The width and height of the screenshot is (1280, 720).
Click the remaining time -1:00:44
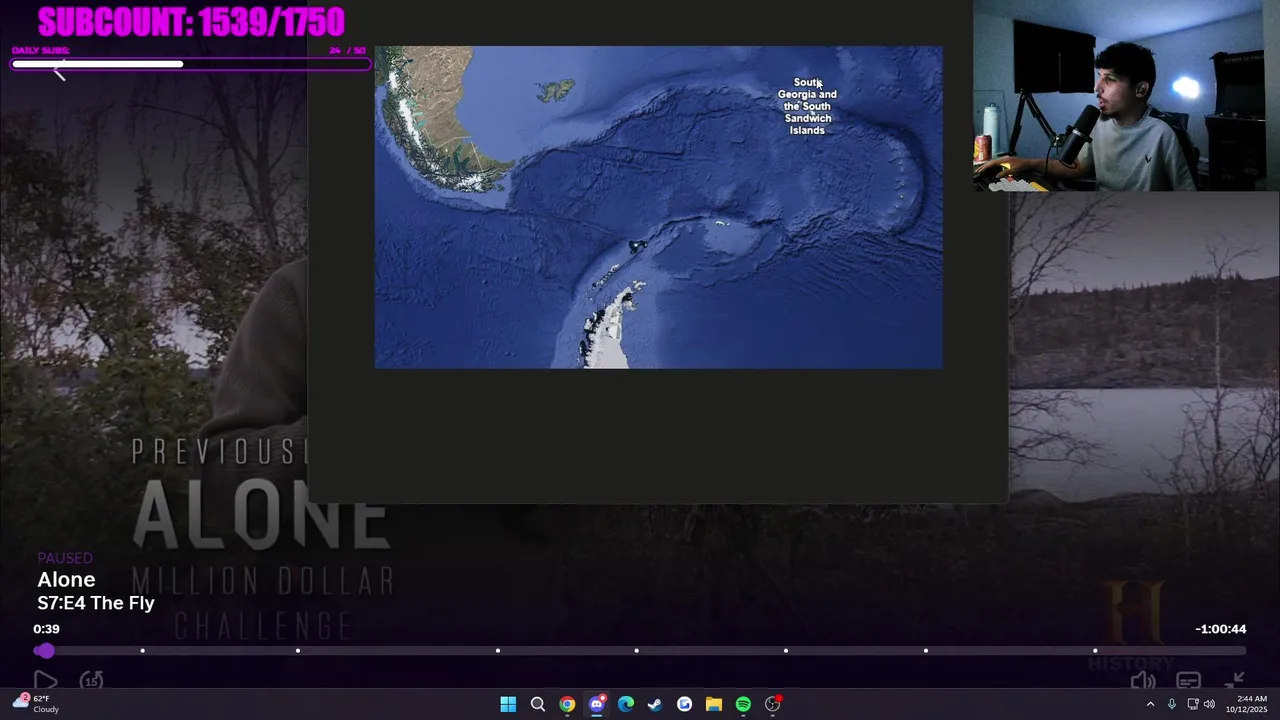tap(1220, 629)
